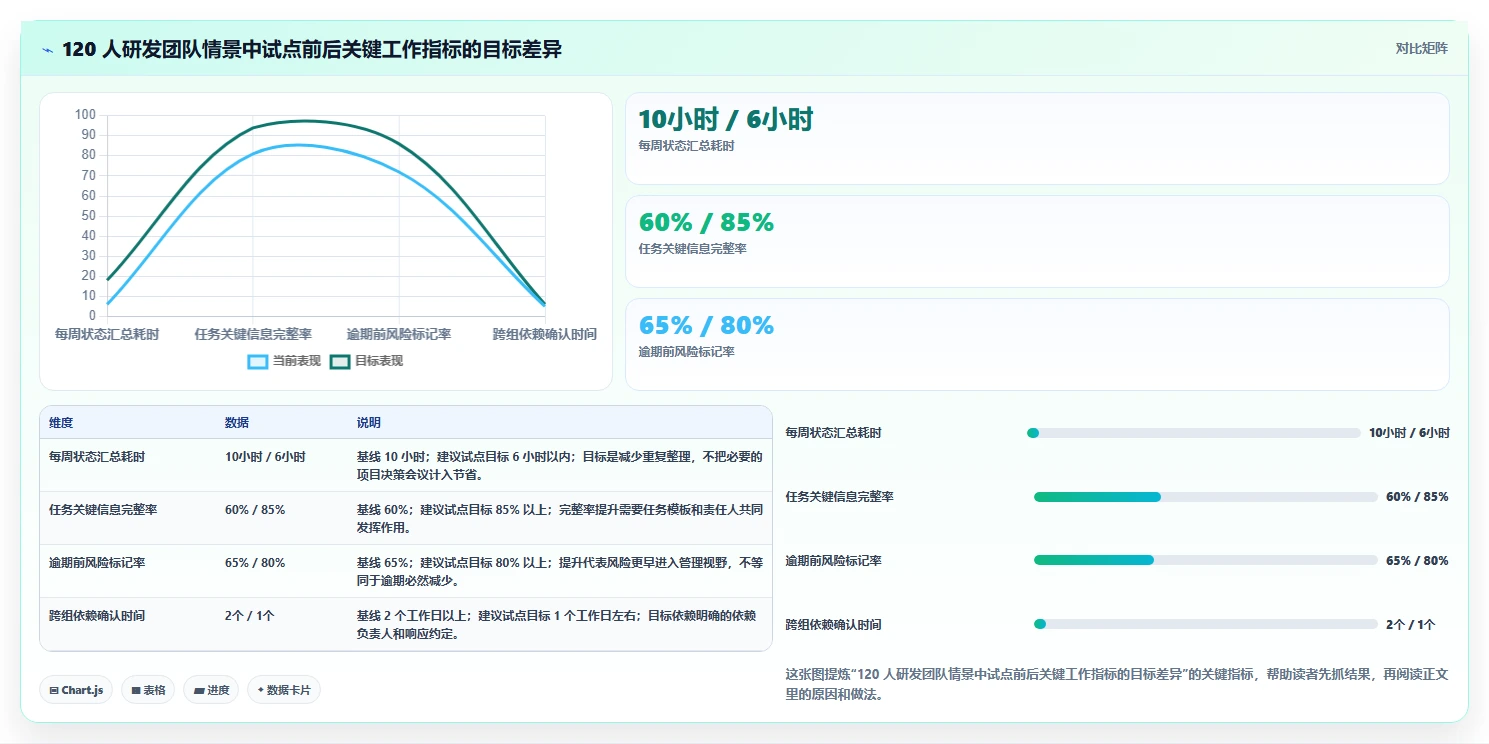1489x744 pixels.
Task: Click the dashboard title about 120 人研发团队
Action: (312, 49)
